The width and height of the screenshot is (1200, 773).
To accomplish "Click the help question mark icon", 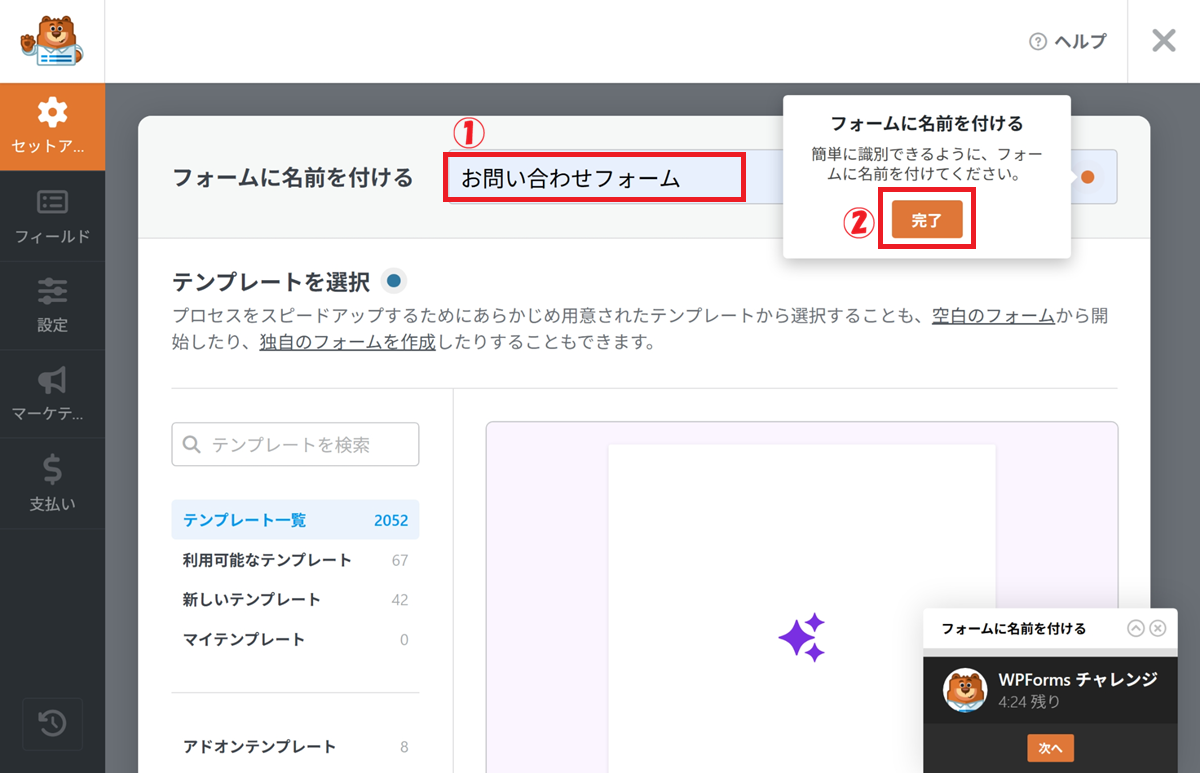I will (x=1038, y=41).
